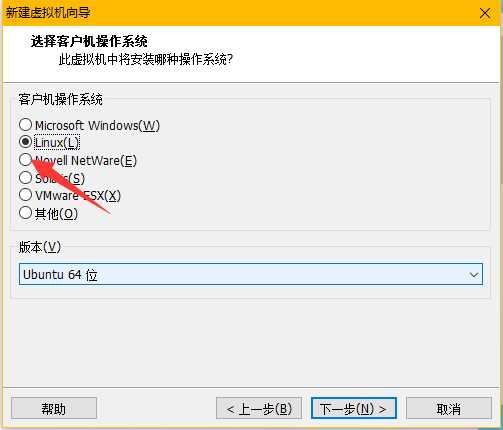
Task: Go back with the 上一步(B) button
Action: (x=259, y=408)
